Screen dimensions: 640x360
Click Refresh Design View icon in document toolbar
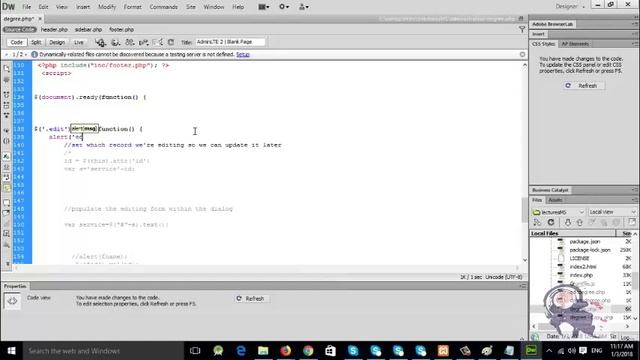tap(171, 42)
